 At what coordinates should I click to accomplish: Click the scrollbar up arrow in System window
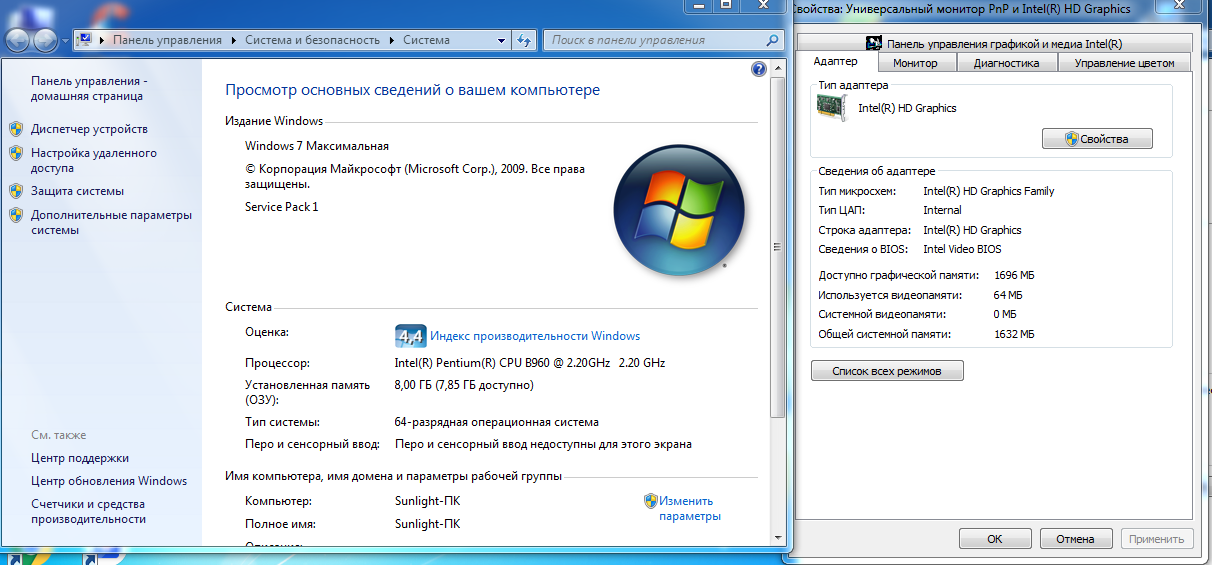pyautogui.click(x=777, y=68)
